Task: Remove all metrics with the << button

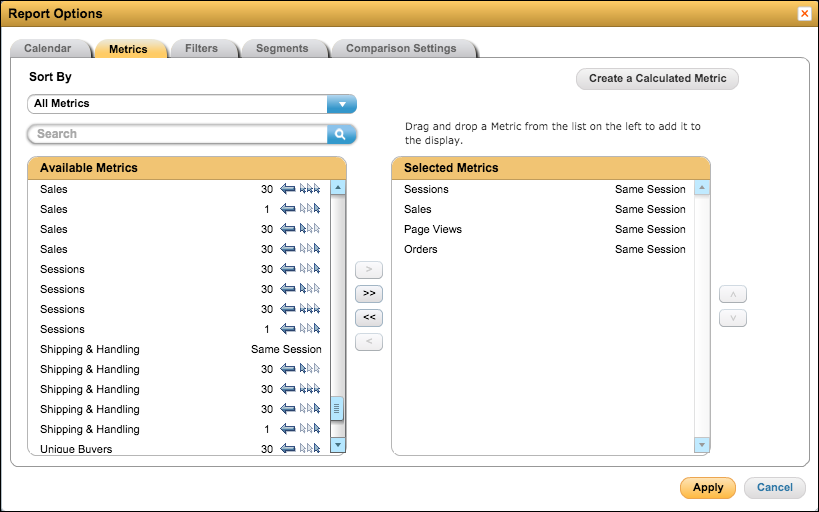Action: click(x=369, y=318)
